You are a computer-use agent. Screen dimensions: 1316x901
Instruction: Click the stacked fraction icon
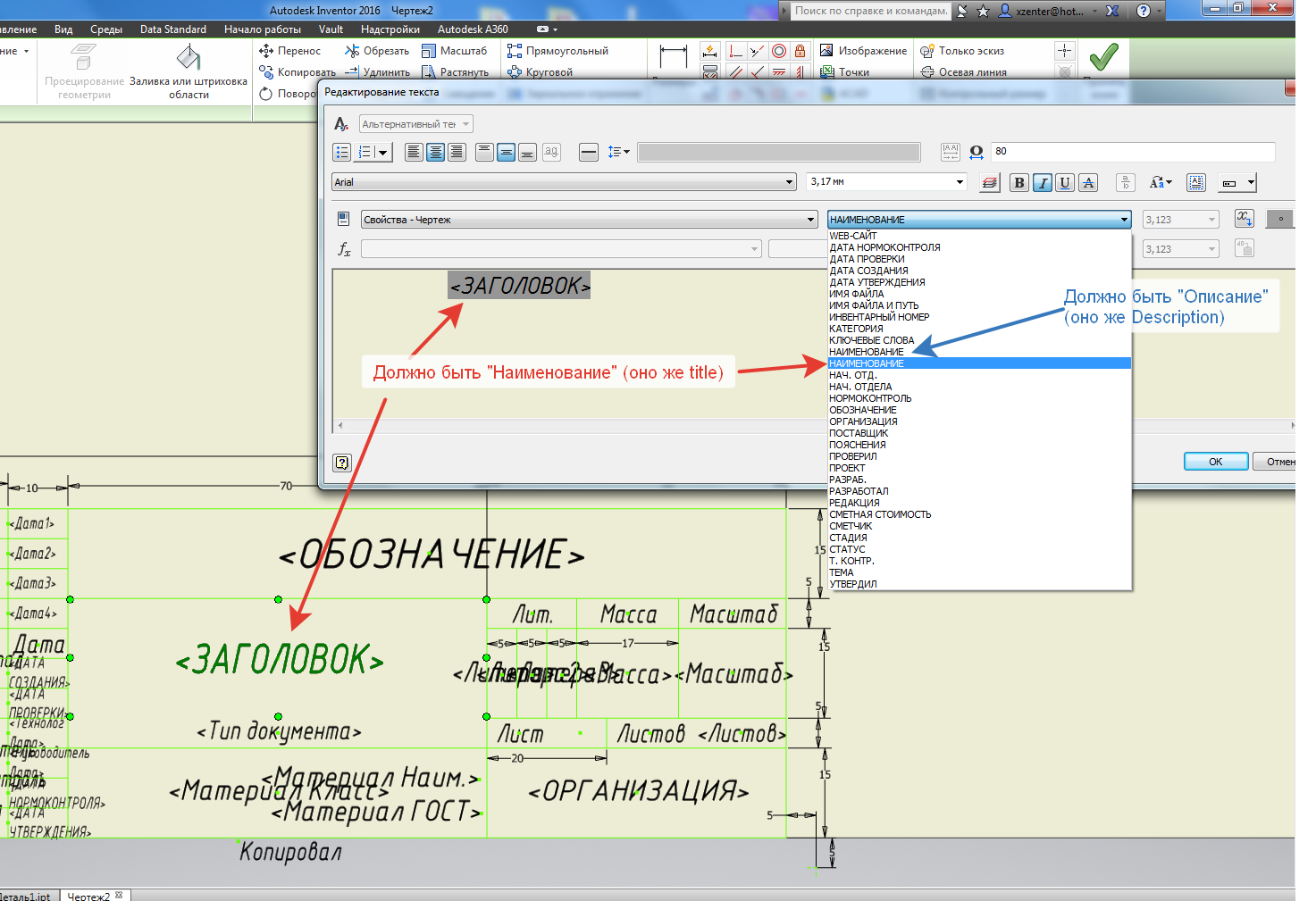pyautogui.click(x=1126, y=182)
